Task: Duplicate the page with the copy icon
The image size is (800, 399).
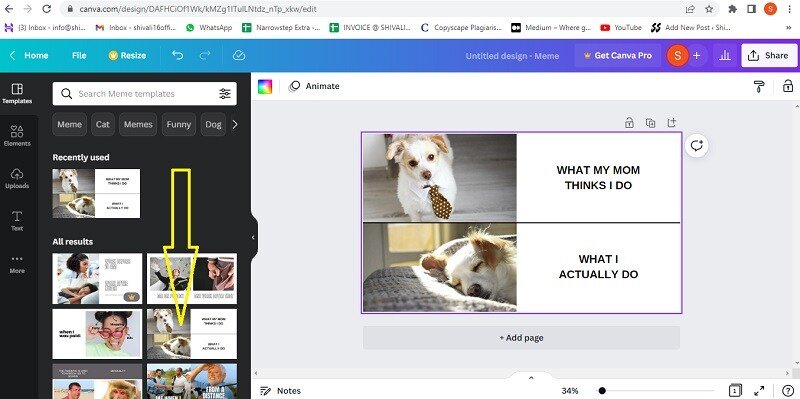Action: pyautogui.click(x=650, y=122)
